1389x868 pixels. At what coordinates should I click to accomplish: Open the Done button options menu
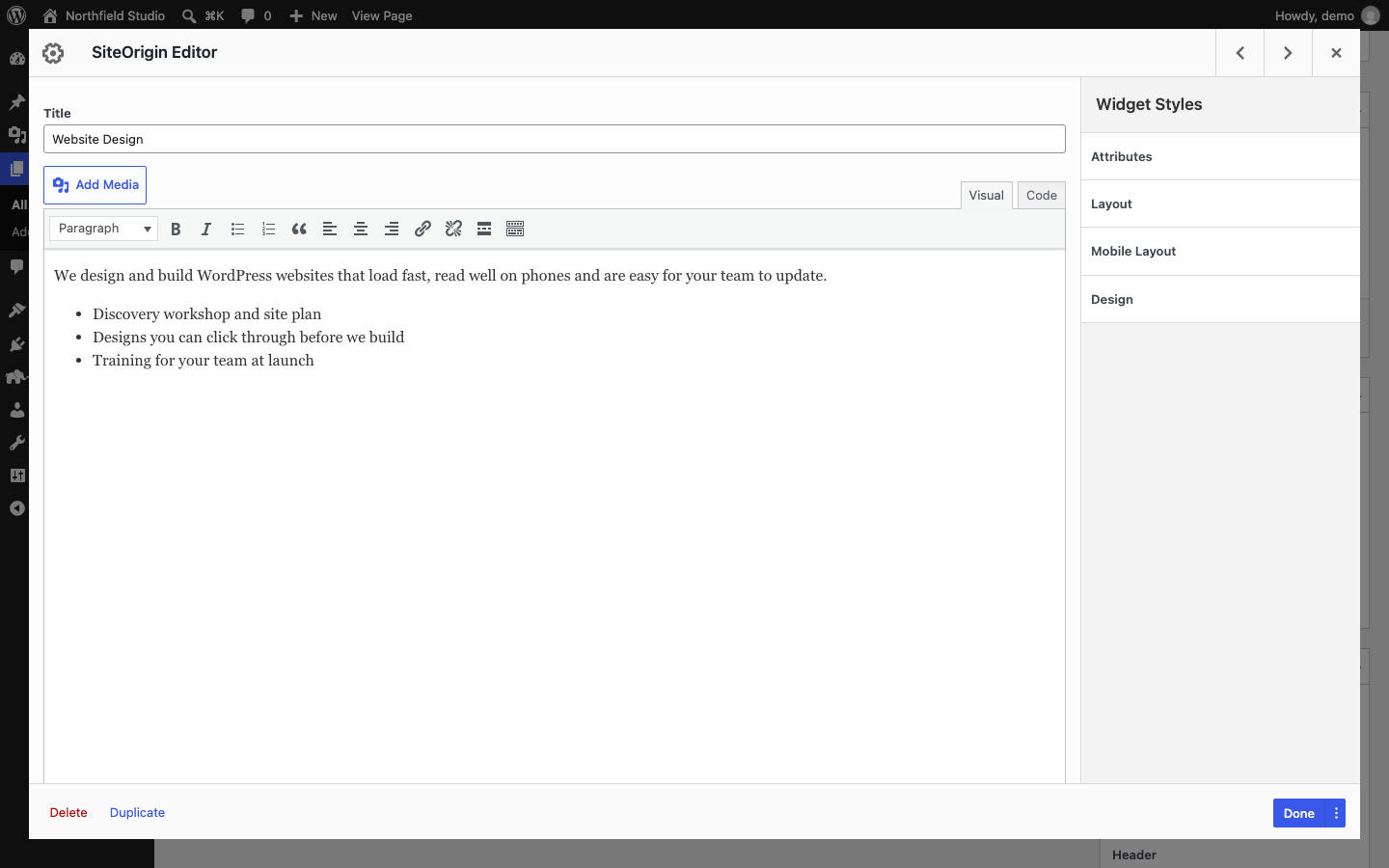click(1336, 813)
